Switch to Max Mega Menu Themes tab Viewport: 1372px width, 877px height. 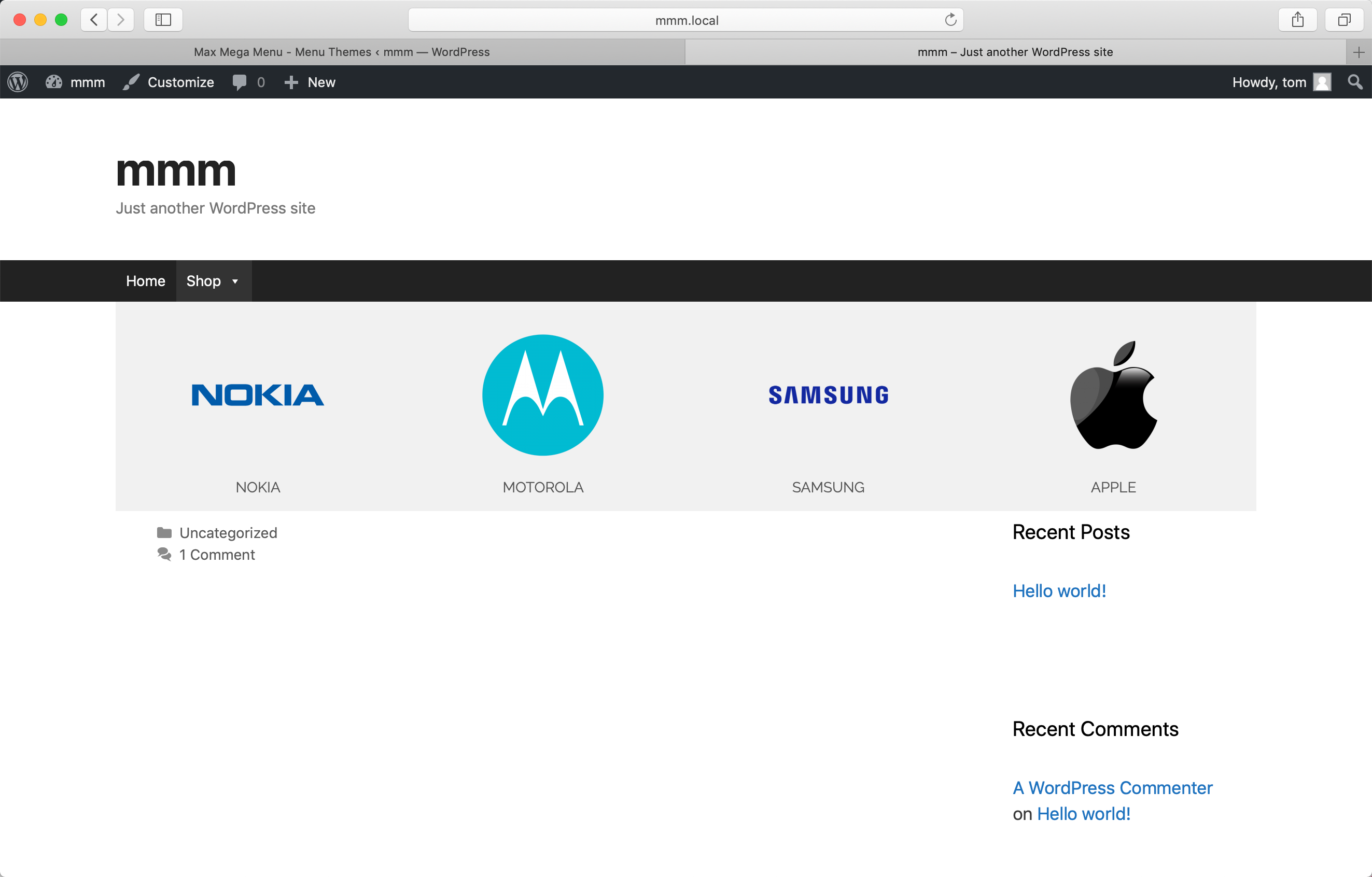(x=342, y=52)
